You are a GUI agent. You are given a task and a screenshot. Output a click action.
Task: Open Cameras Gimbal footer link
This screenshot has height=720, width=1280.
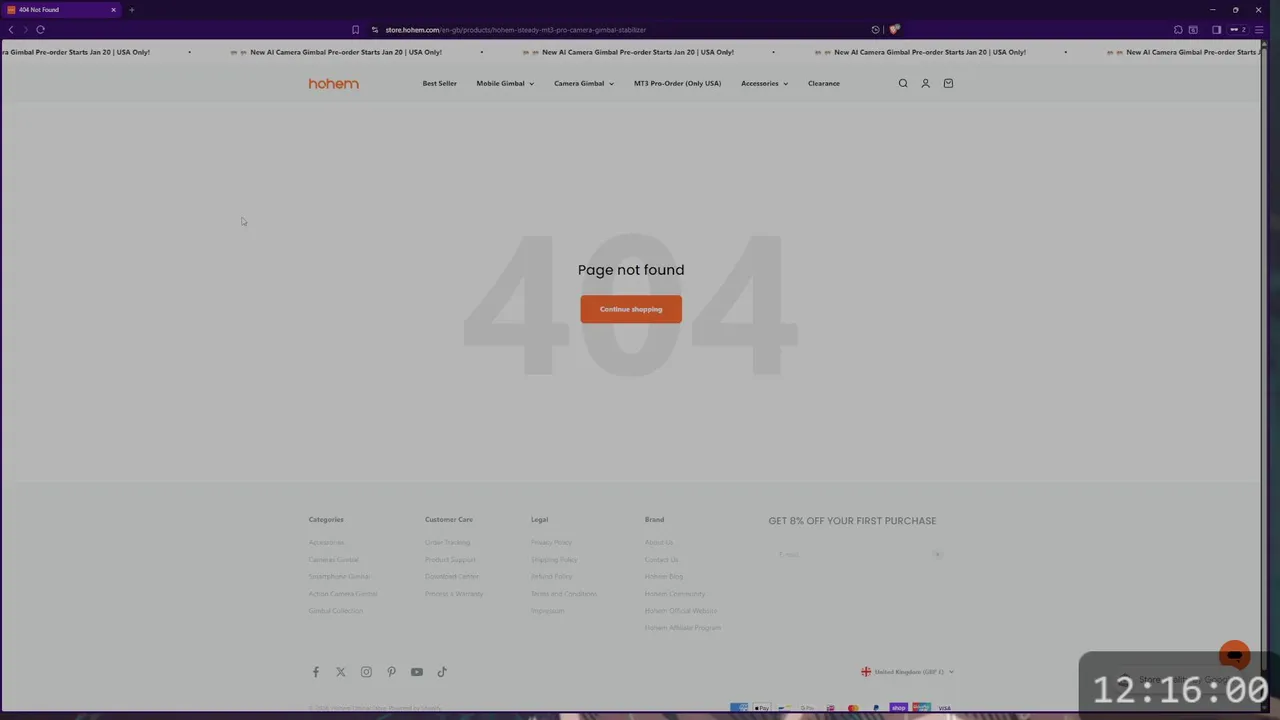pos(334,560)
